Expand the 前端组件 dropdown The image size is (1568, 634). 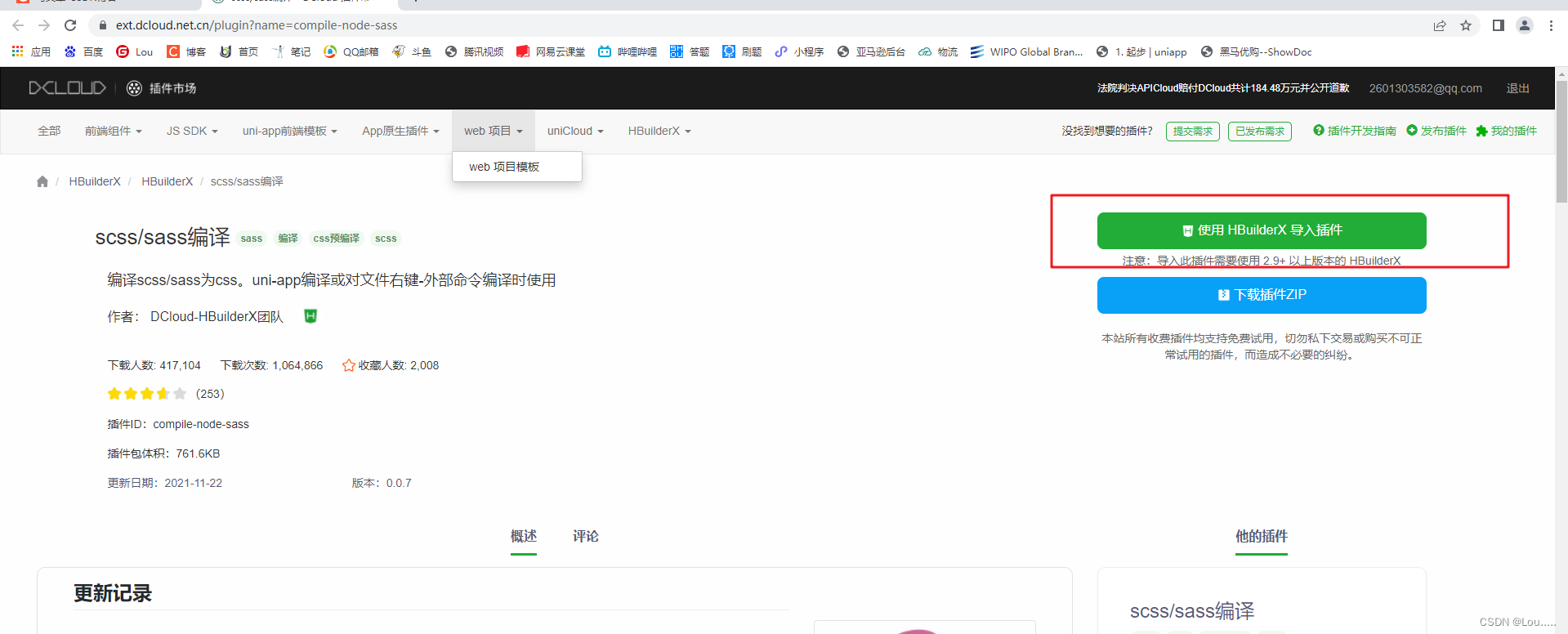click(x=114, y=131)
